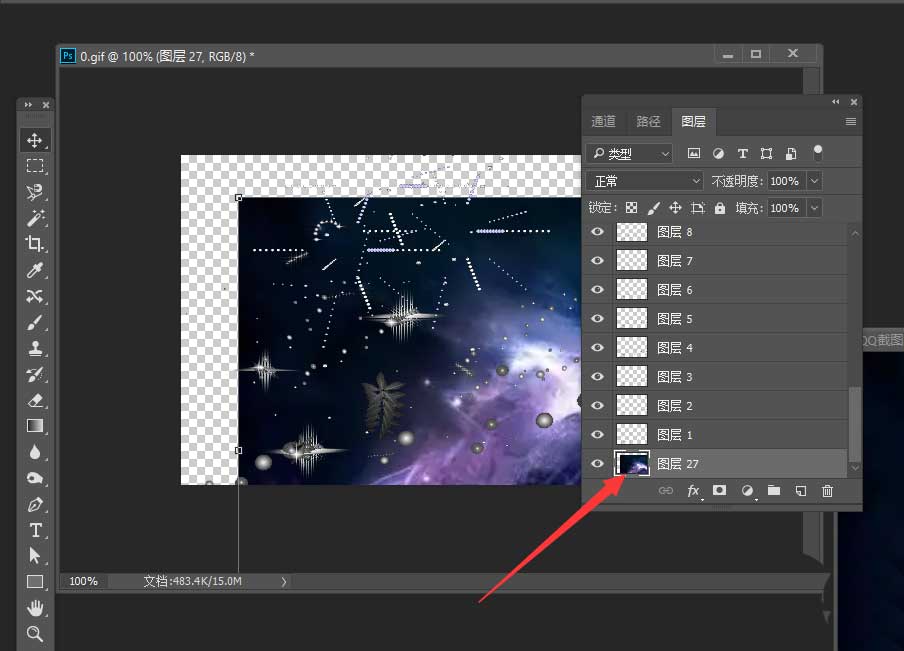Hide layer 图层 4
904x651 pixels.
point(598,348)
